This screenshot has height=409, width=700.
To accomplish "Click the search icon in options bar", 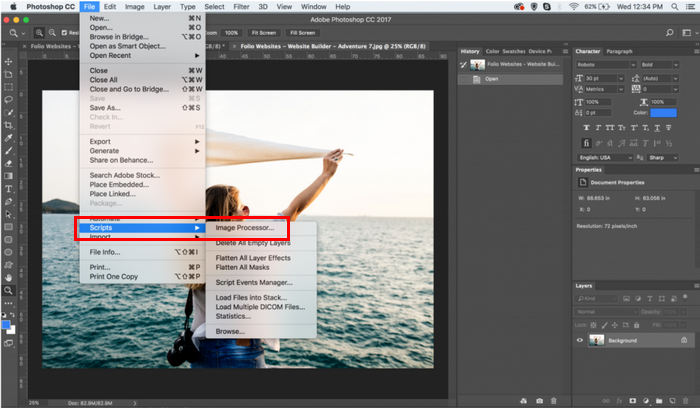I will [8, 33].
